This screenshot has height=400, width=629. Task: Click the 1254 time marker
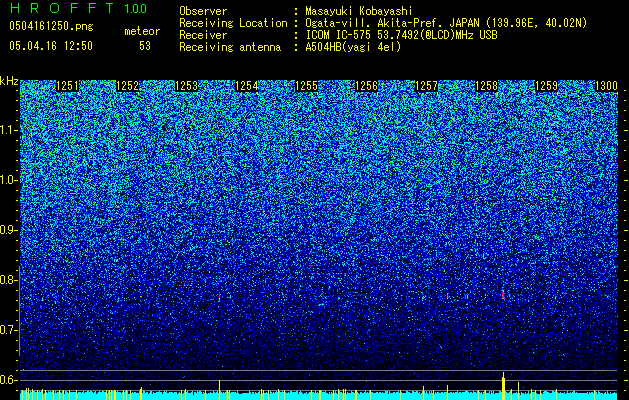point(246,86)
